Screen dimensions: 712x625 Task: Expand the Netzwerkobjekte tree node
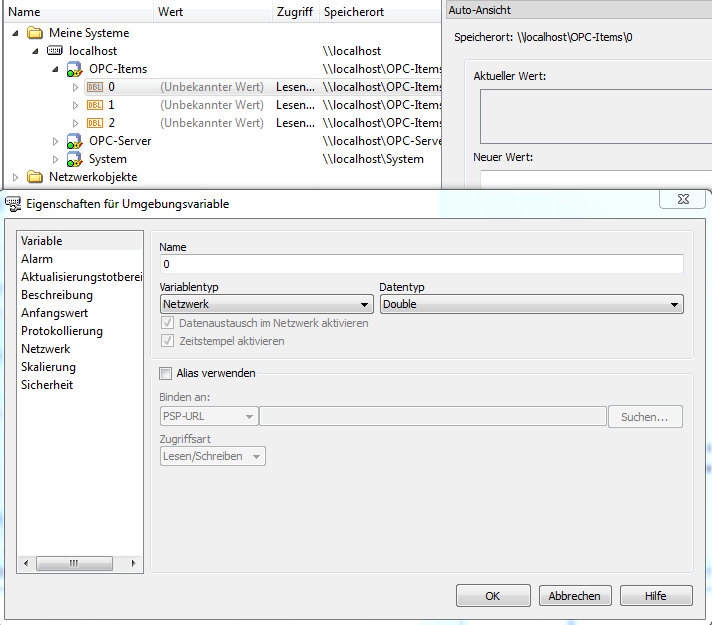pos(15,177)
